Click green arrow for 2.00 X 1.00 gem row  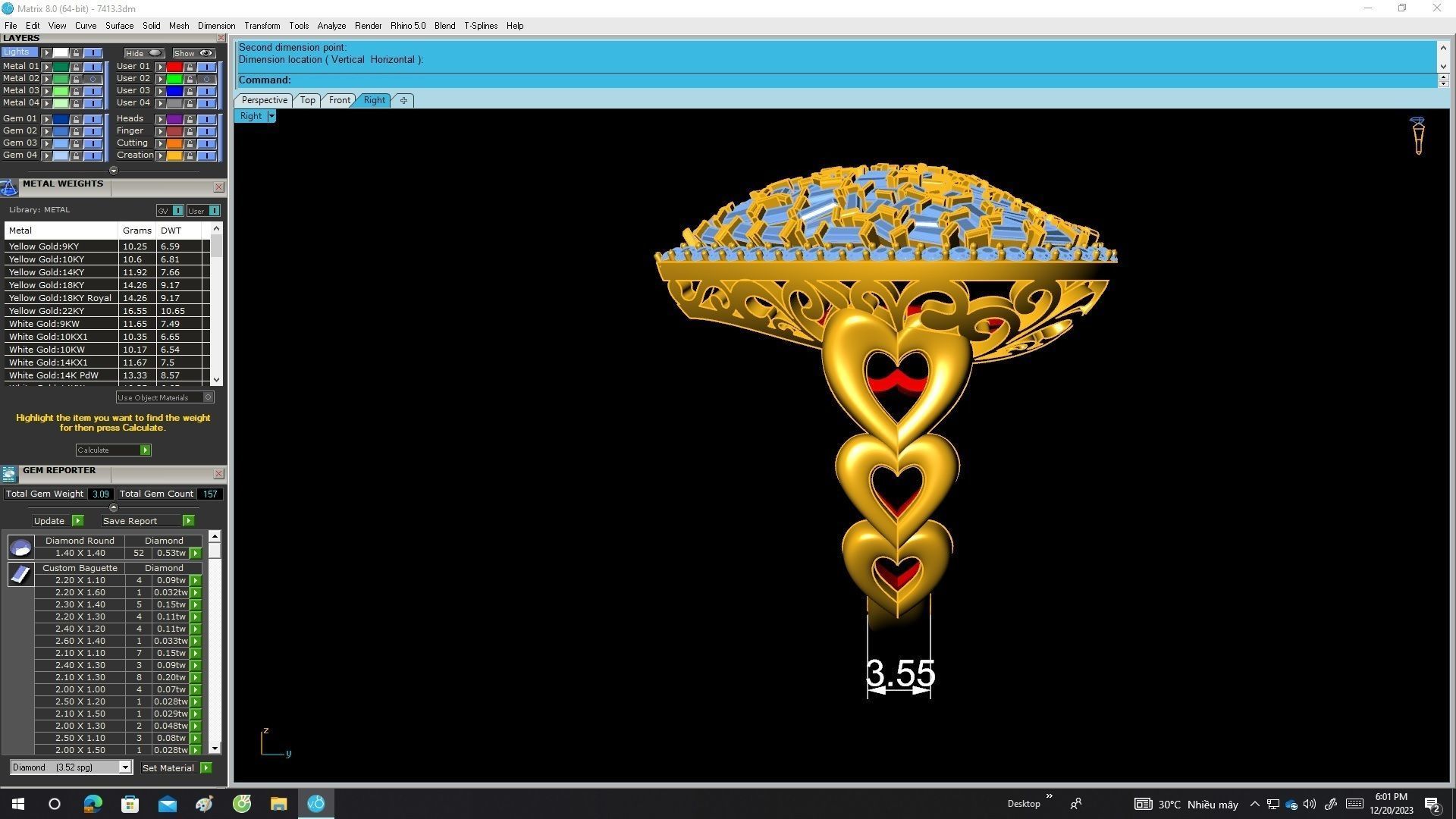click(x=196, y=690)
